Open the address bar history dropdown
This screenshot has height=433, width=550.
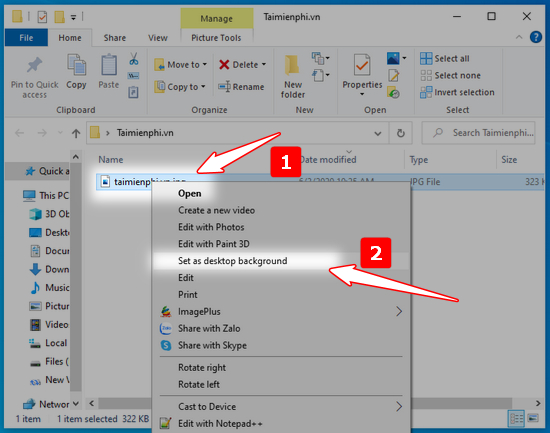[378, 133]
